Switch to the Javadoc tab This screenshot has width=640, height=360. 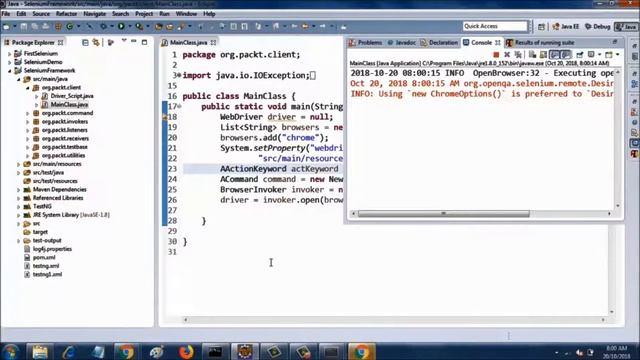402,42
